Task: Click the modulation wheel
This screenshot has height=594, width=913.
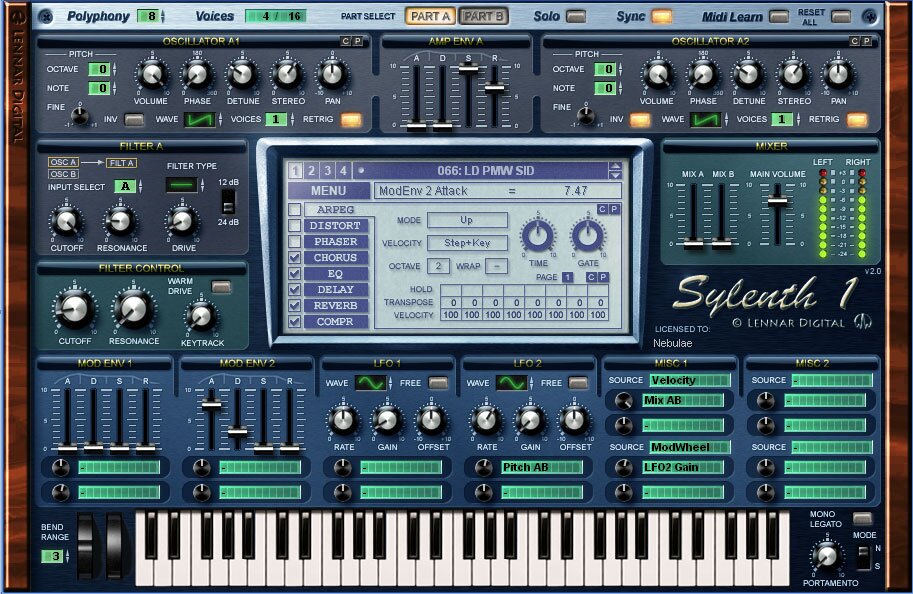Action: pyautogui.click(x=116, y=544)
